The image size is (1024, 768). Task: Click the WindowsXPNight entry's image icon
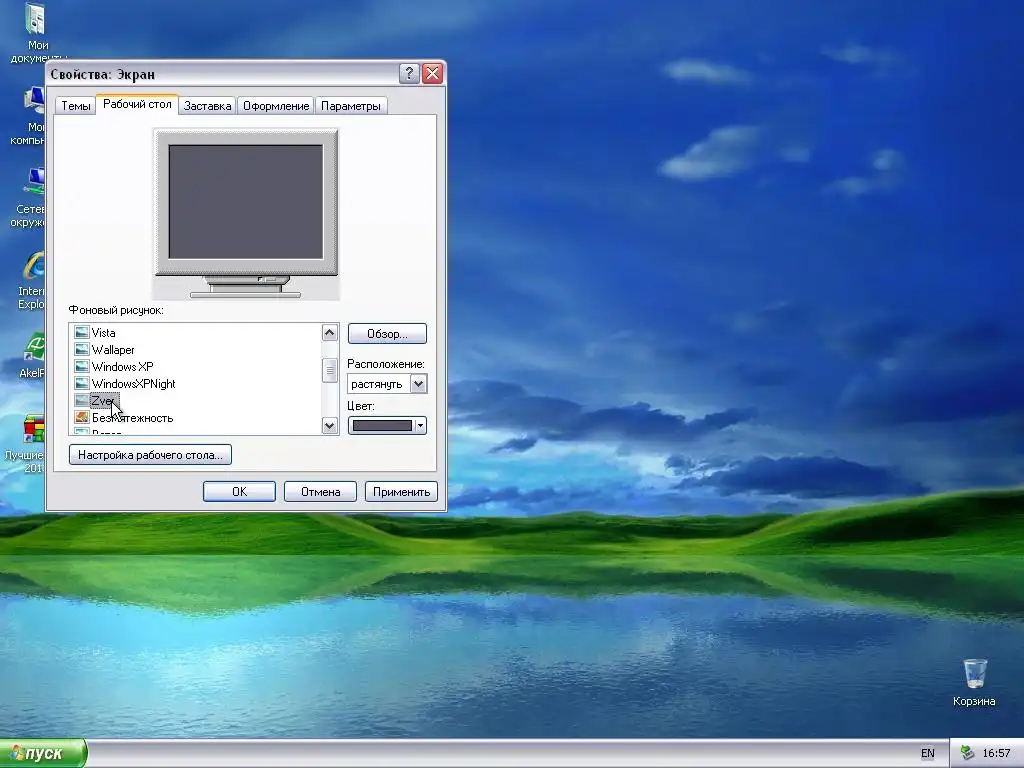[x=82, y=383]
